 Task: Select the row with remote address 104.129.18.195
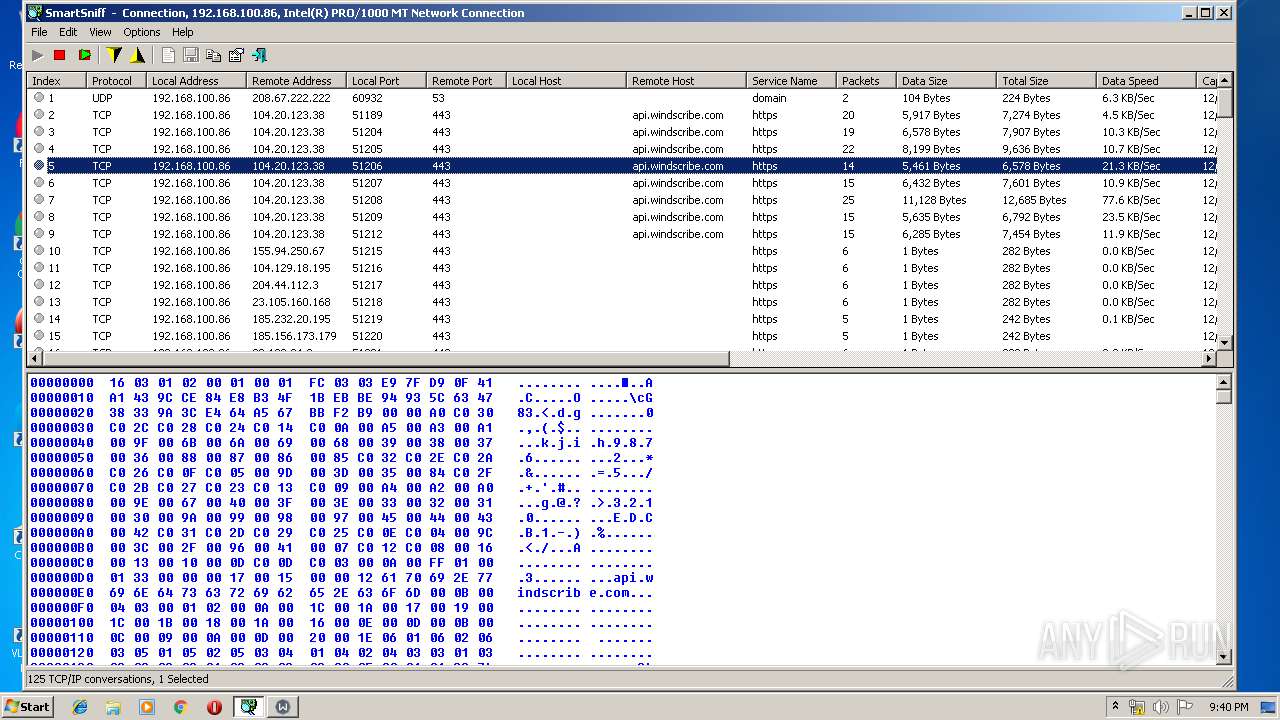coord(622,268)
